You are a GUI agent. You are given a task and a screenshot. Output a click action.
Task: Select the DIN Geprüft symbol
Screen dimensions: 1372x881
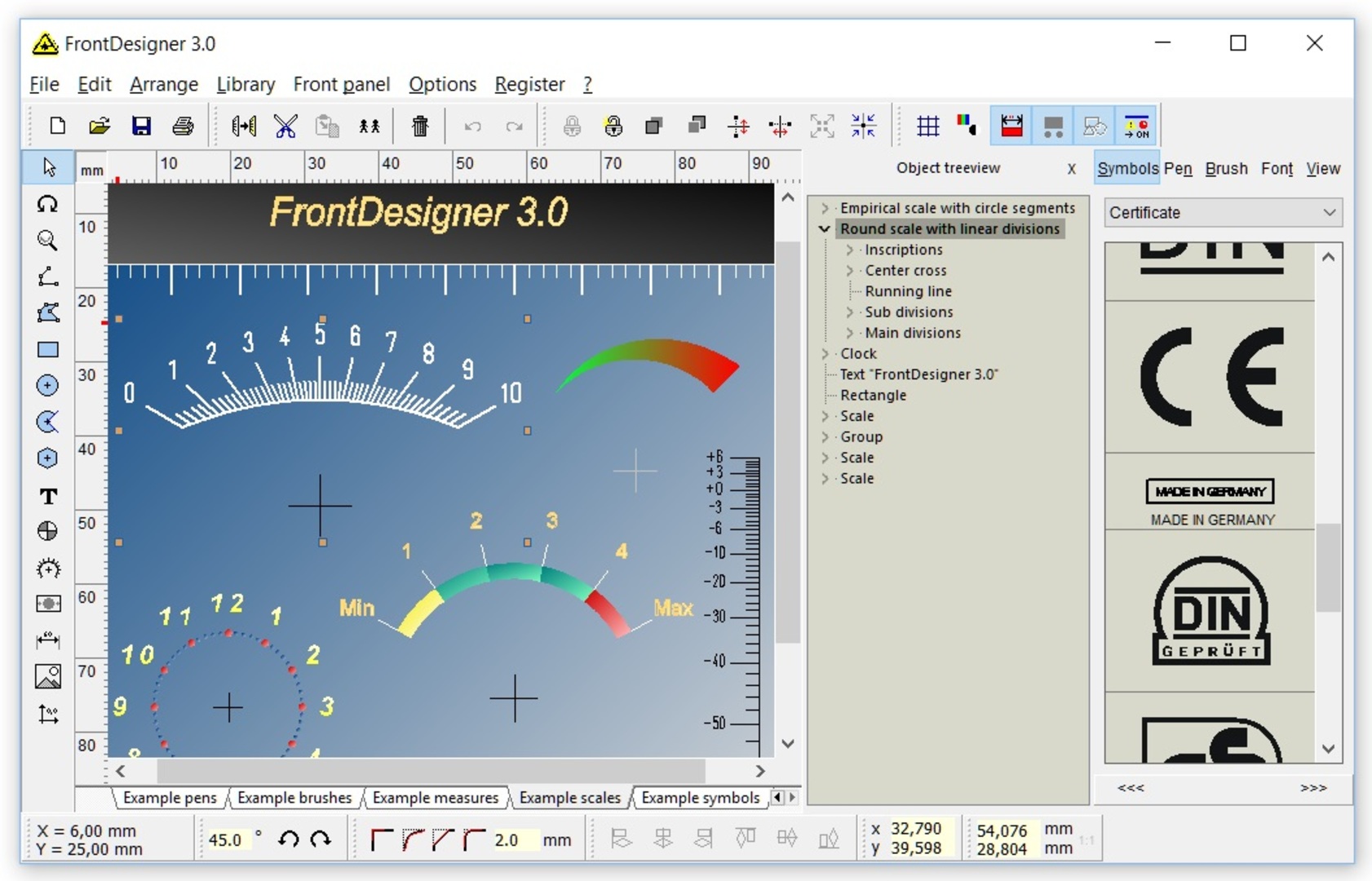pos(1211,611)
